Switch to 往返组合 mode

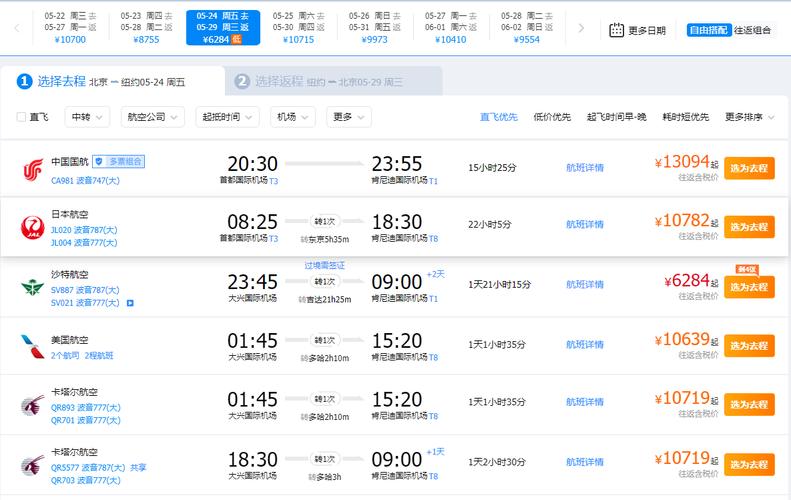click(x=752, y=30)
